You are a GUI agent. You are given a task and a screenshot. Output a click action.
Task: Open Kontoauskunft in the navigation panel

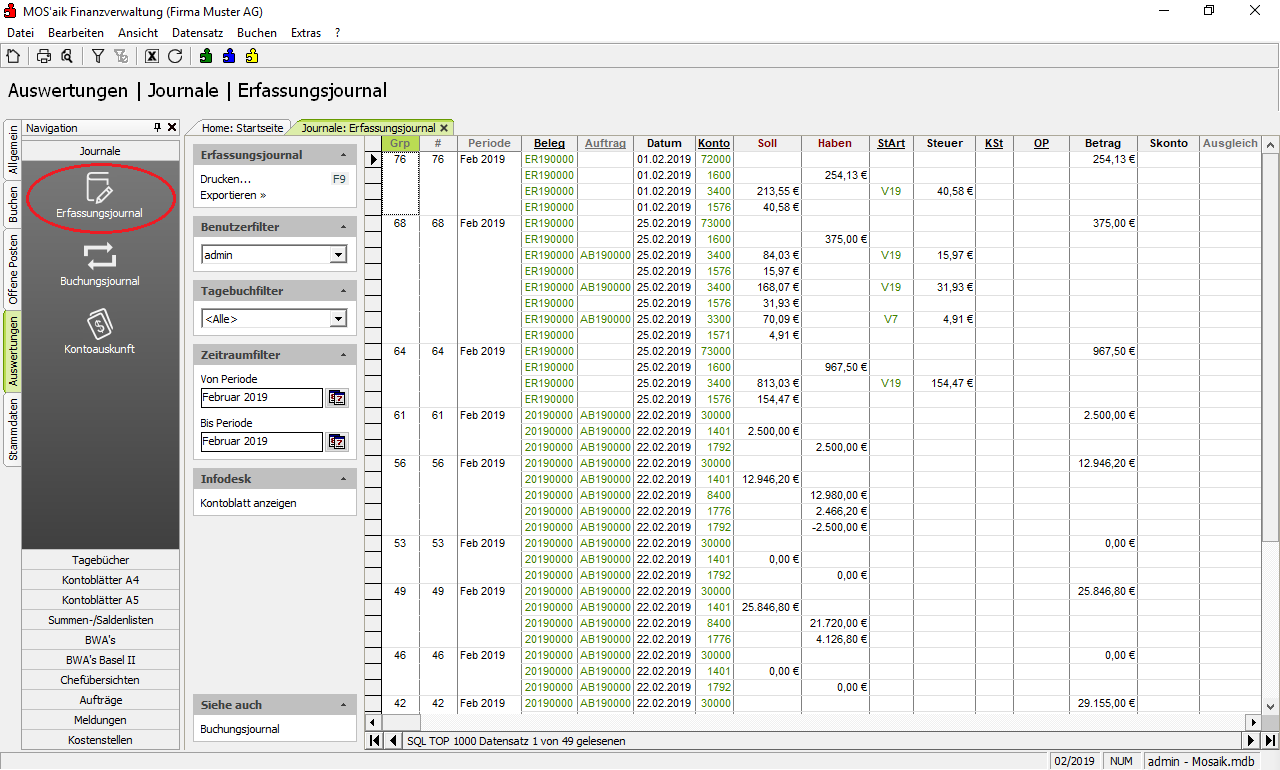point(100,331)
